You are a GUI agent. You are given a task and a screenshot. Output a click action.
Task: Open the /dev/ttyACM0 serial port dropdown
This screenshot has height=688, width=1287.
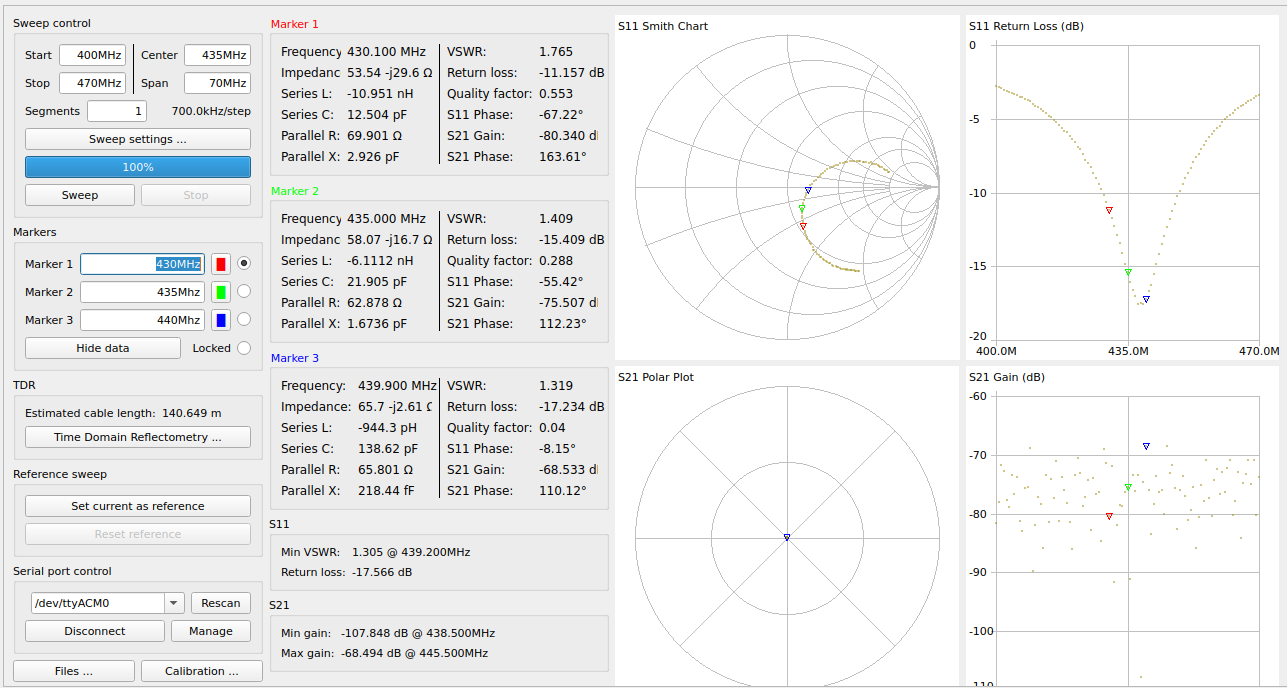pyautogui.click(x=174, y=603)
